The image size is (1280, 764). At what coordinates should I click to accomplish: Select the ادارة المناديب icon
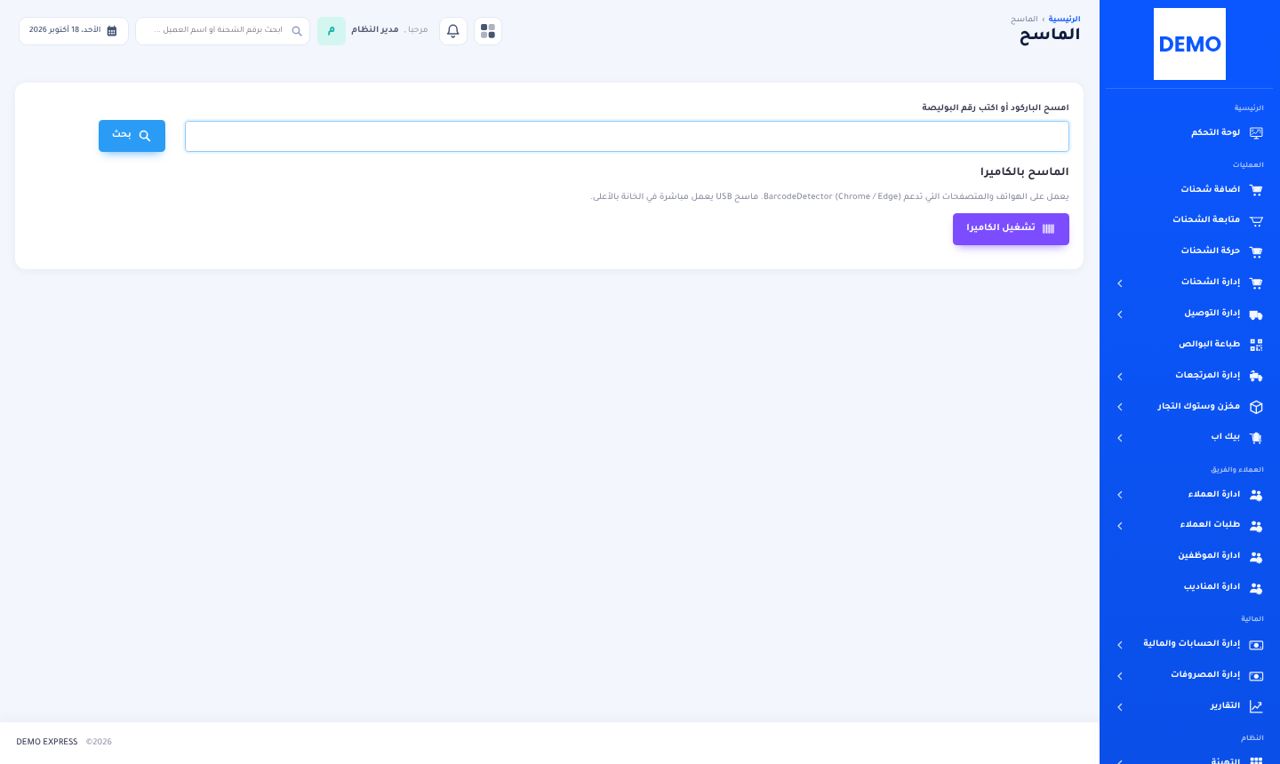1256,588
